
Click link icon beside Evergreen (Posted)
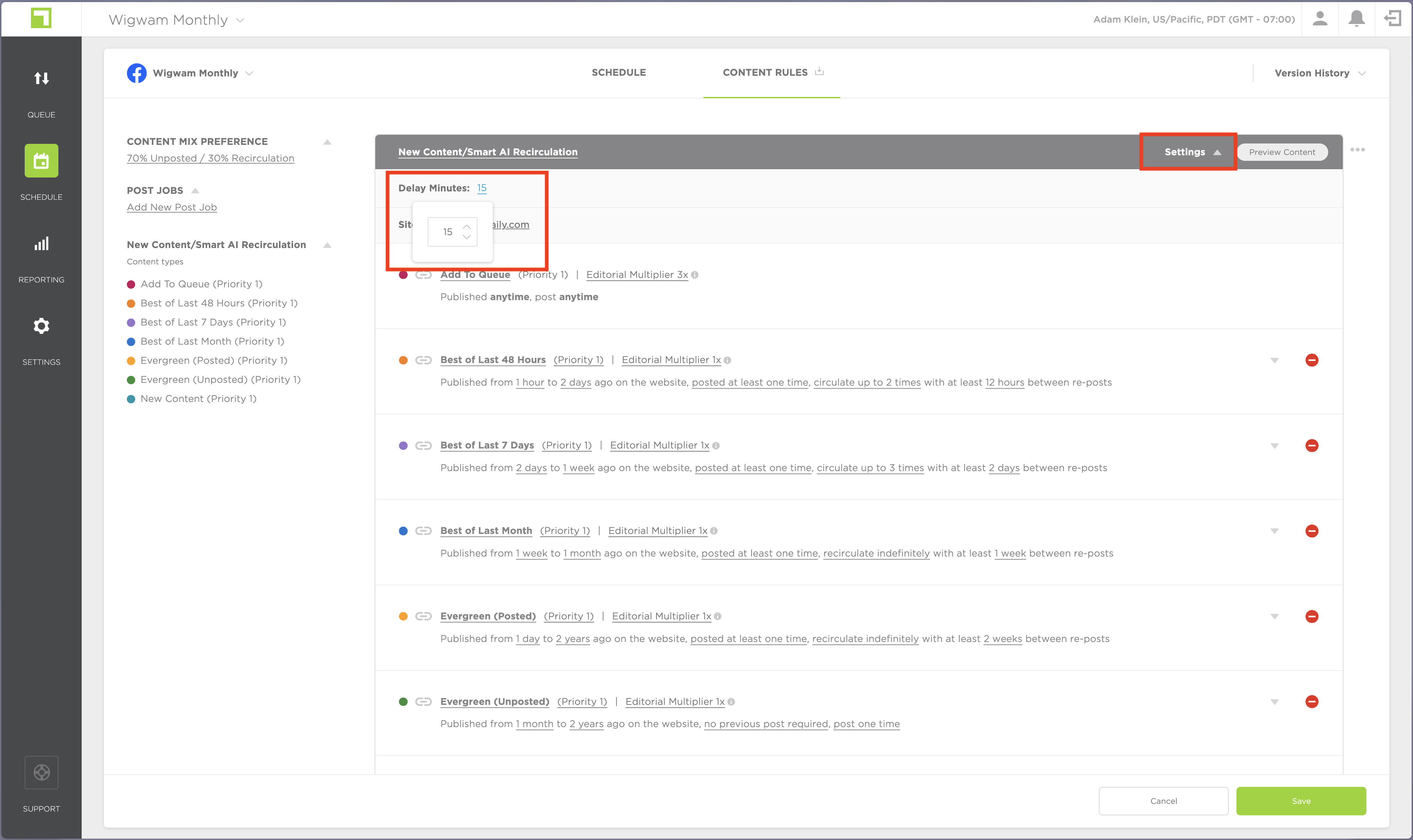(423, 616)
